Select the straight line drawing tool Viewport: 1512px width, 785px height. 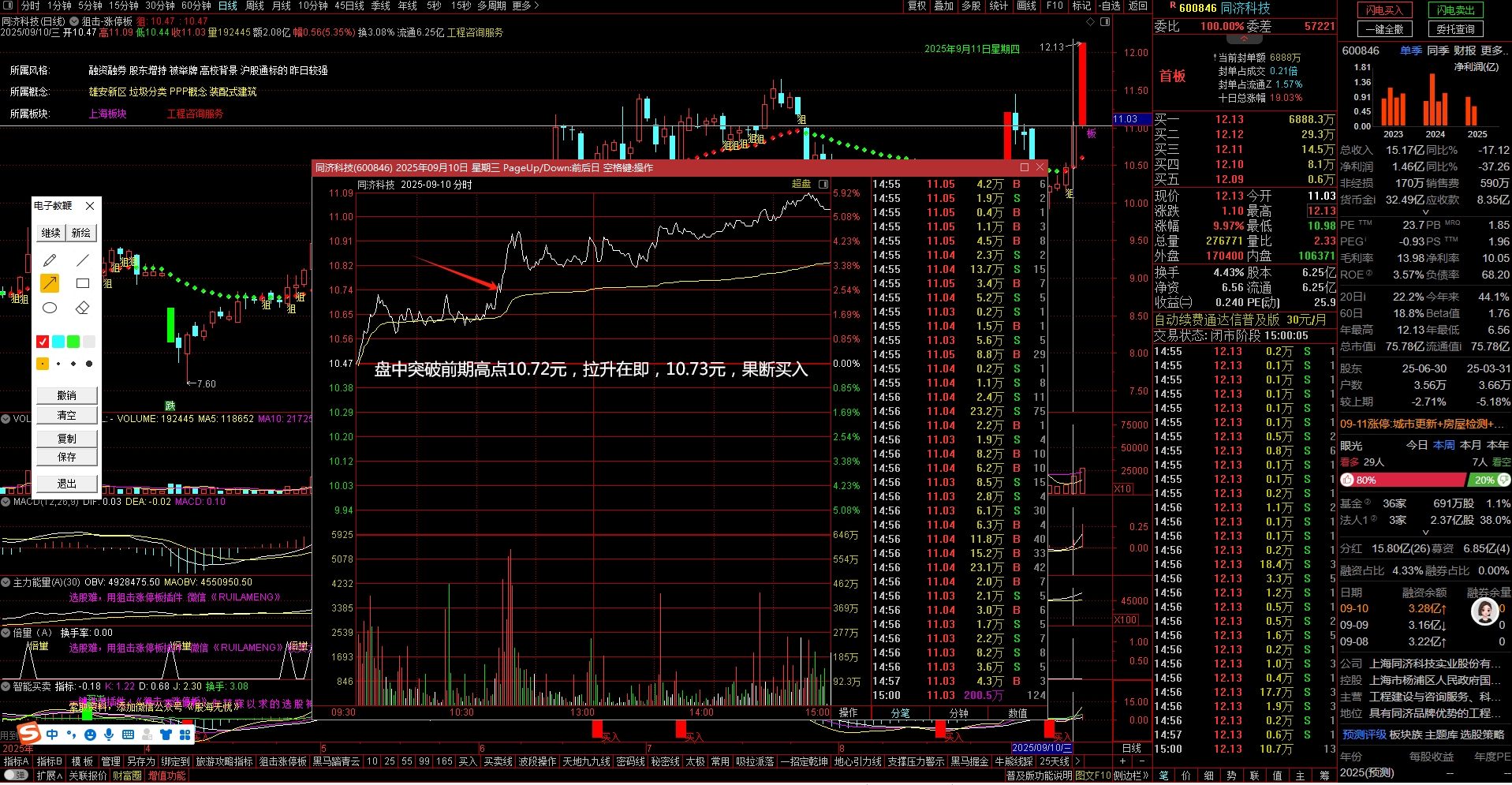82,260
